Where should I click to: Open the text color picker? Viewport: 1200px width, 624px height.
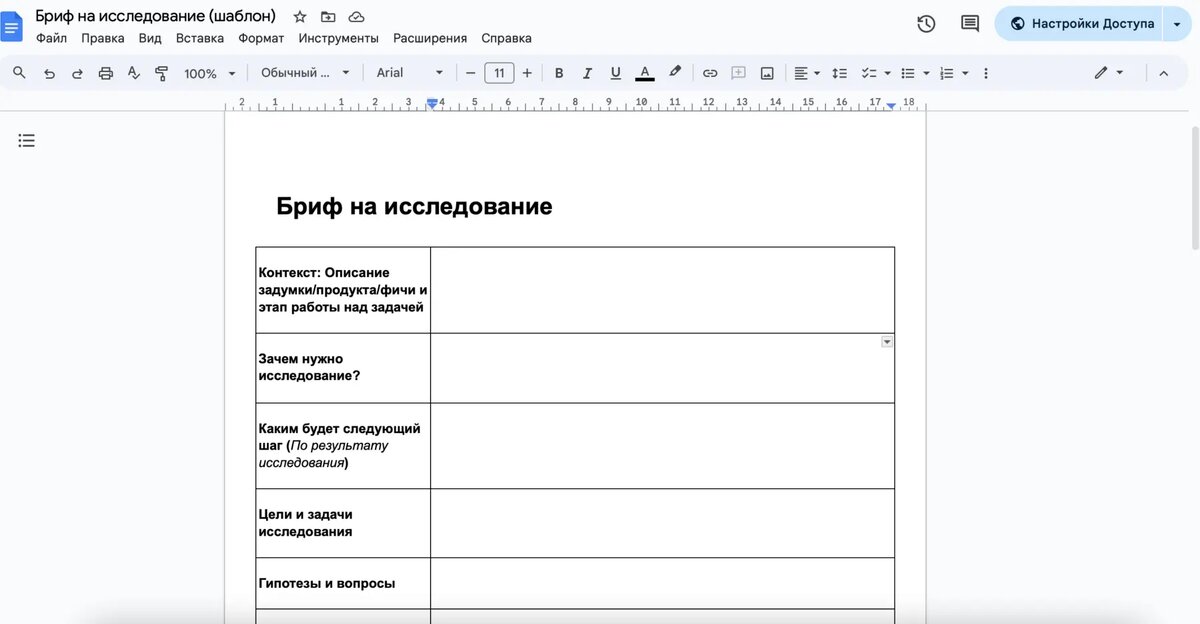pos(645,72)
